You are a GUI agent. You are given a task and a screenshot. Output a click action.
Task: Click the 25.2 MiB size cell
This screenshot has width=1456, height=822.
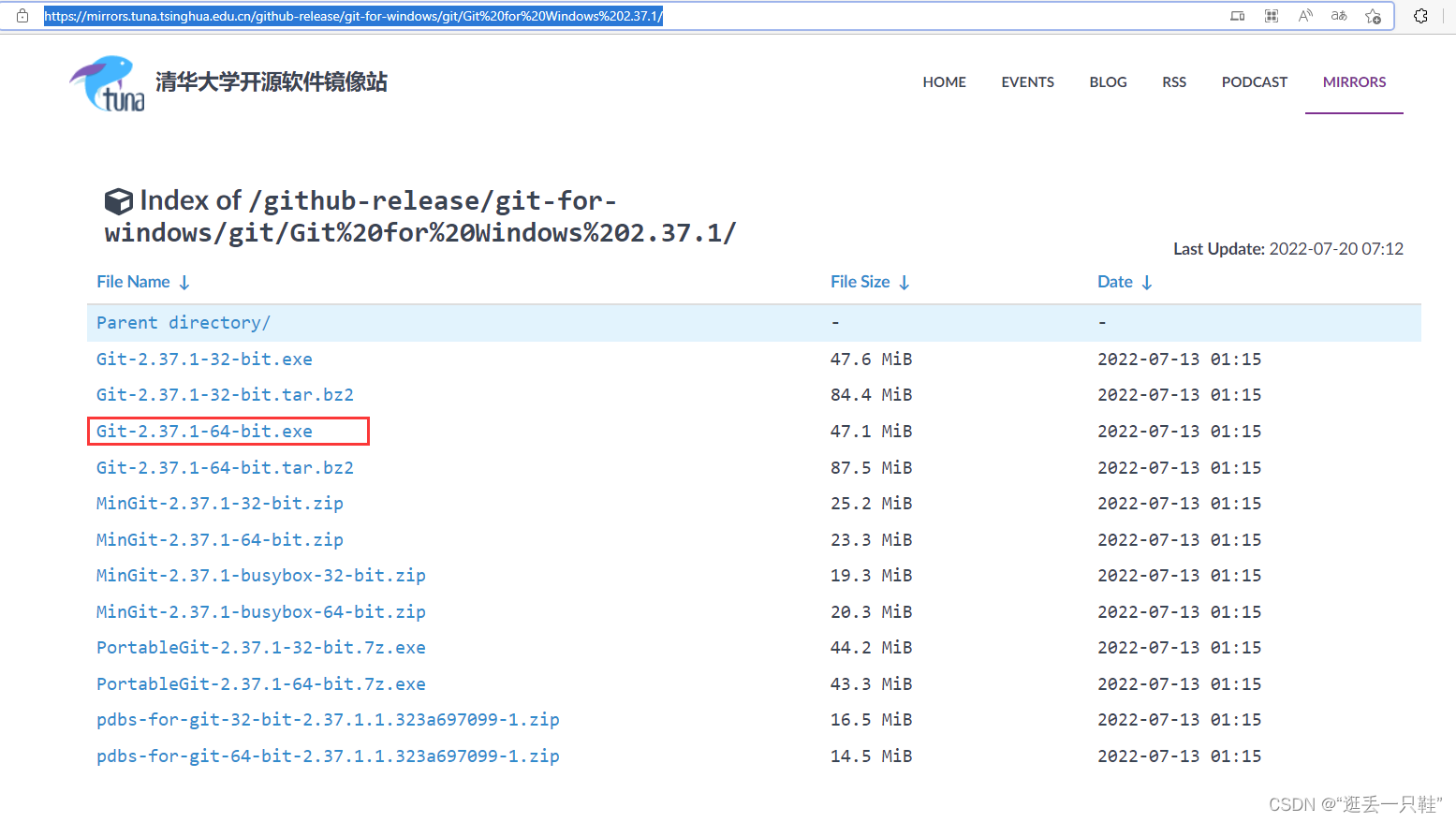tap(871, 504)
